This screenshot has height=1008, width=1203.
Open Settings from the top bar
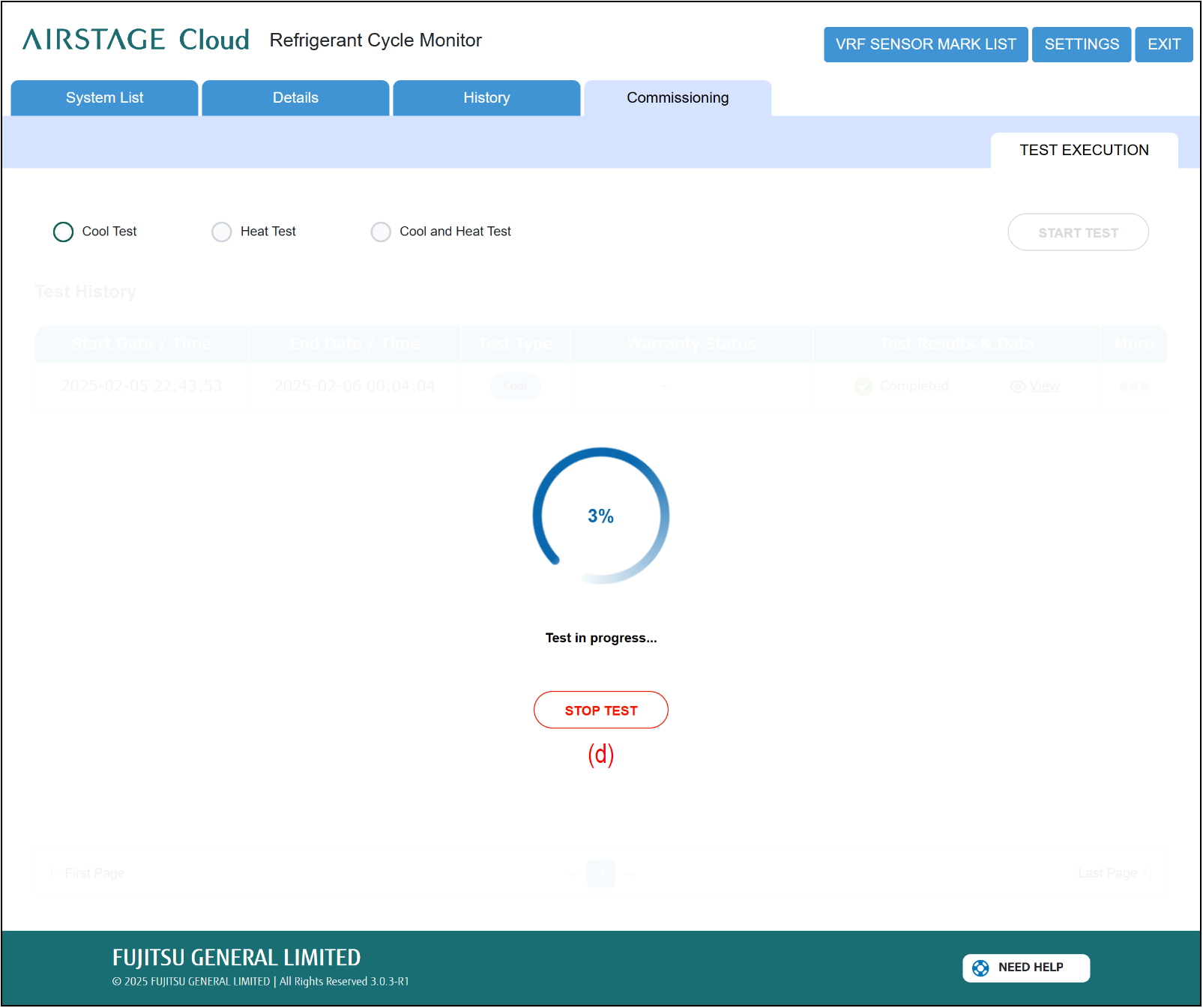coord(1081,44)
